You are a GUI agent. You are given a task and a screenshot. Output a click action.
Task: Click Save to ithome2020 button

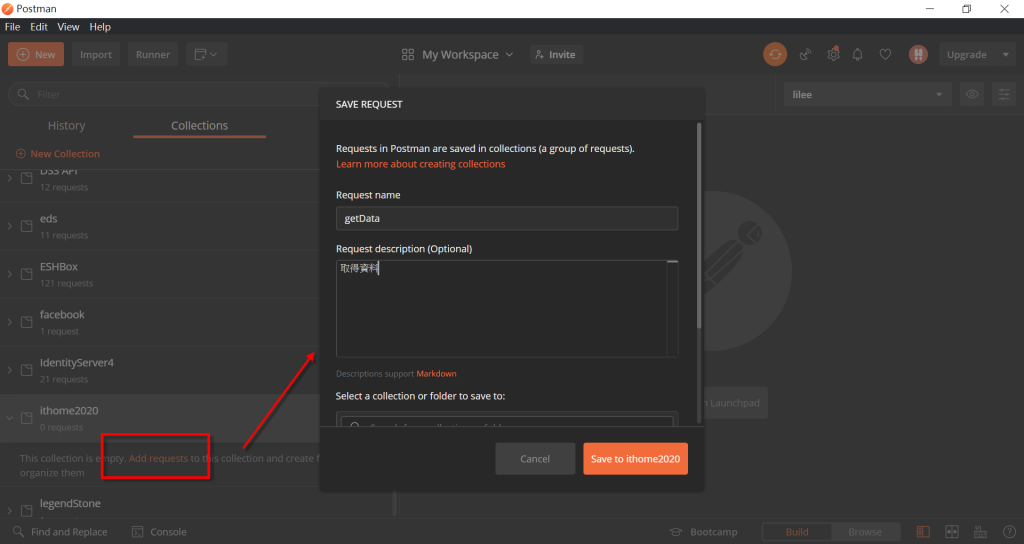pos(635,458)
